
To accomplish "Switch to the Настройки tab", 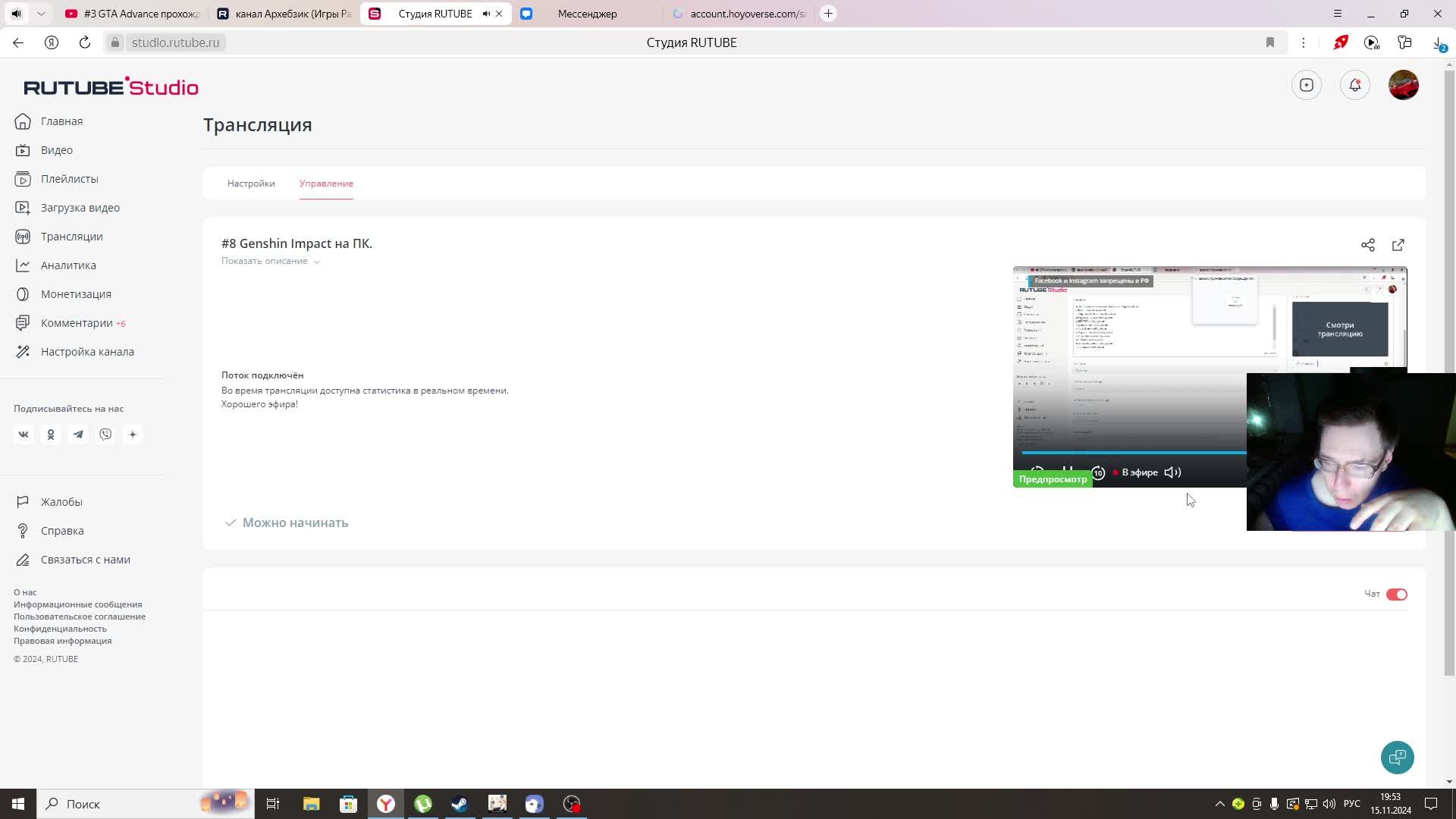I will tap(251, 184).
